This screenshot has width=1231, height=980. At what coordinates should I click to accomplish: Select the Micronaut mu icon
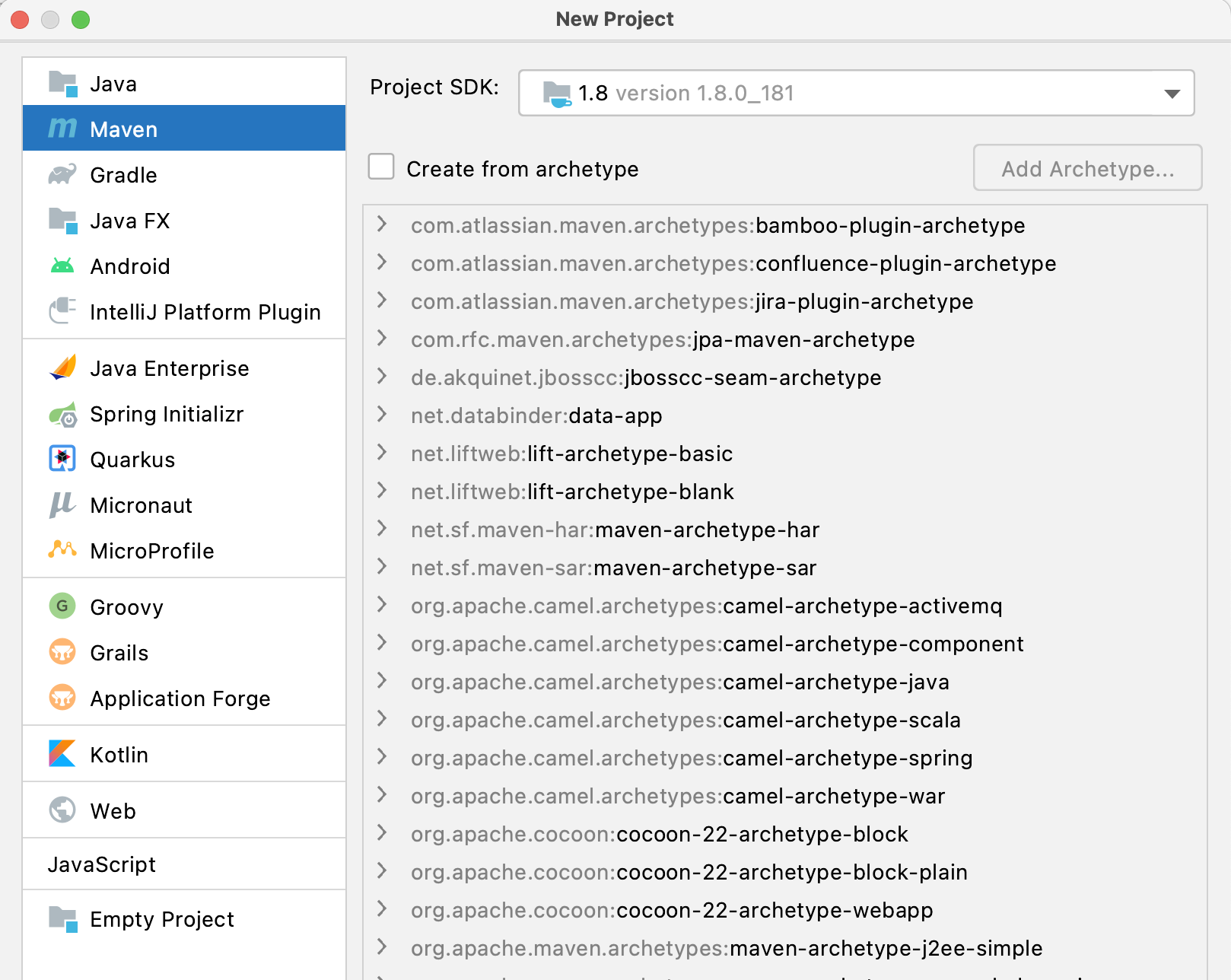tap(62, 505)
